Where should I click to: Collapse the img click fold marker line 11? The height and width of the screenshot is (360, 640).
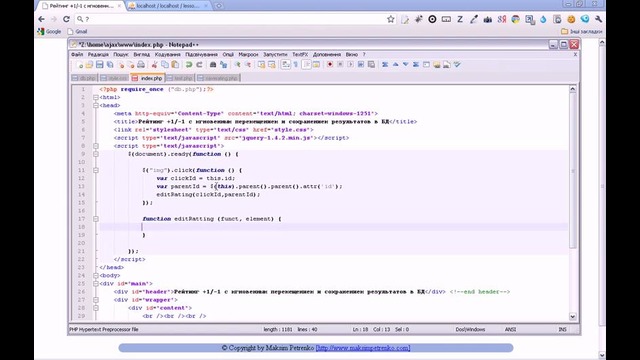point(96,170)
